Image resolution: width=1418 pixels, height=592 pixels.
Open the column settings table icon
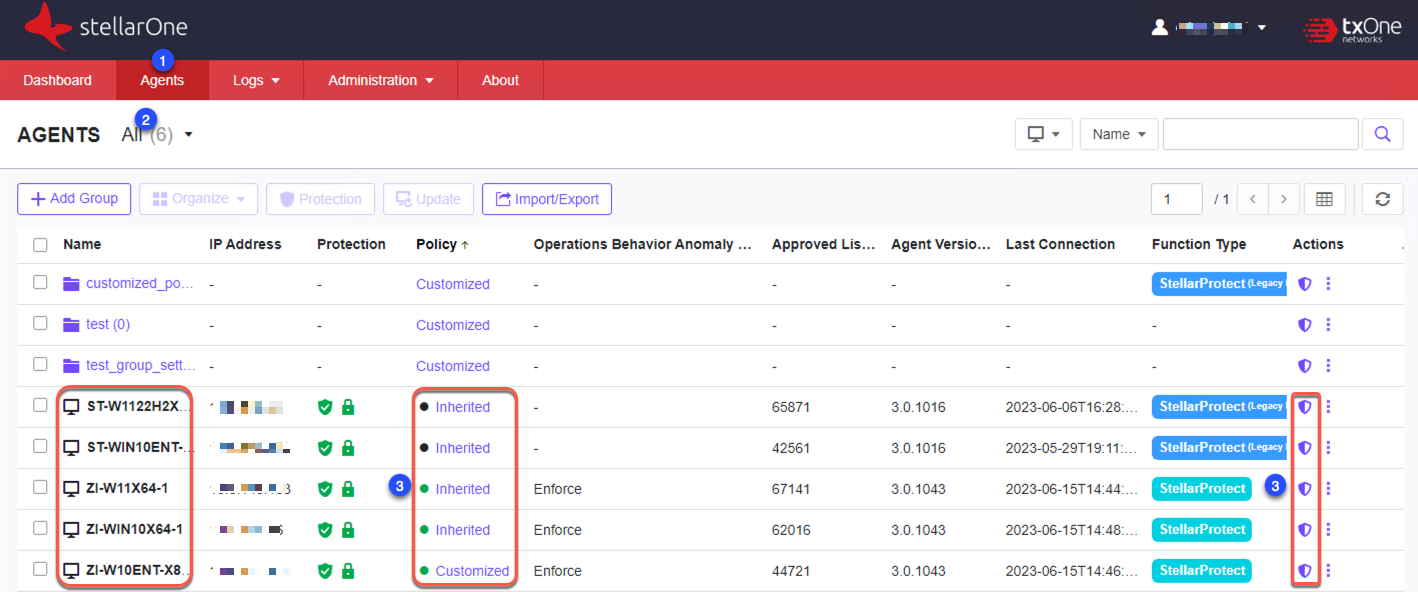1324,199
